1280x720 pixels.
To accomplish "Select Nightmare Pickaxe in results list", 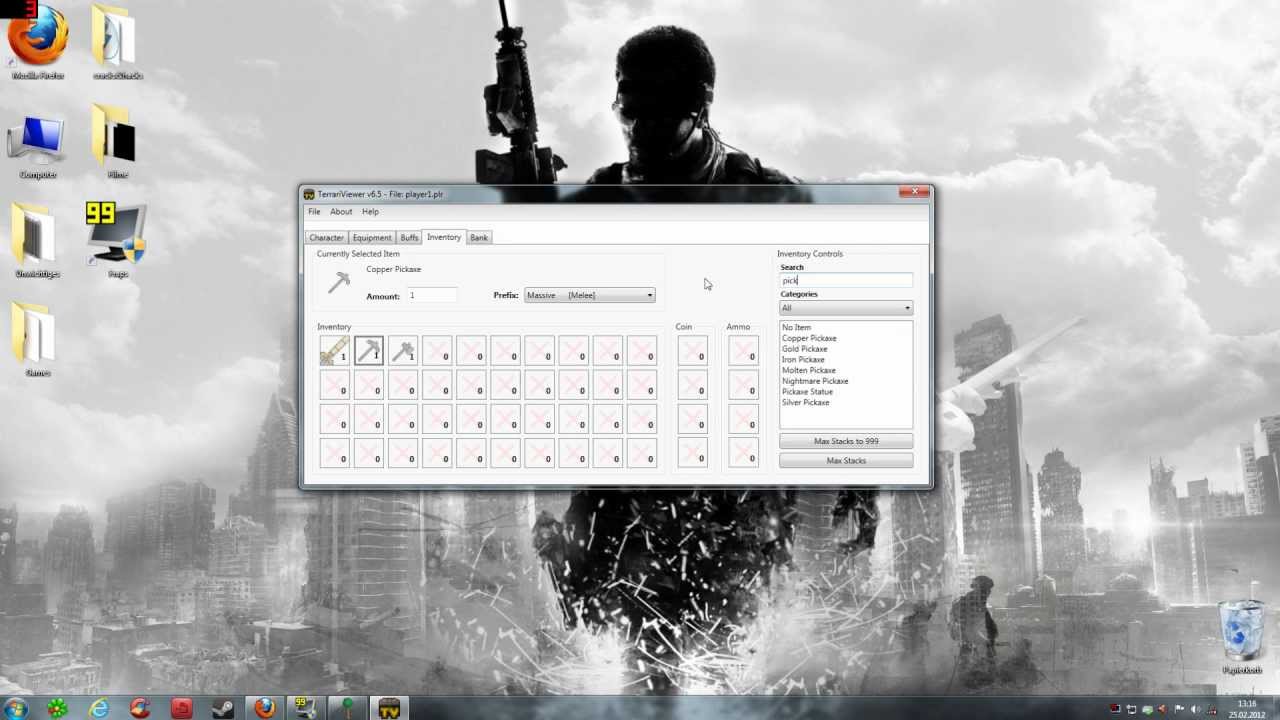I will 815,381.
